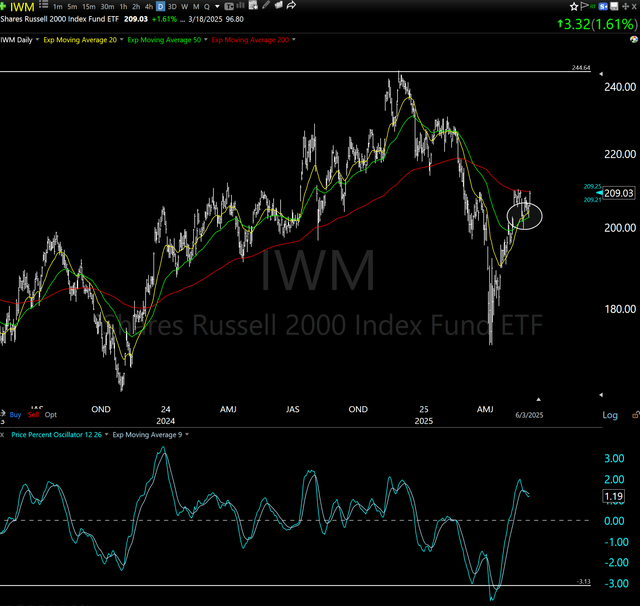Select the 15m timeframe
The width and height of the screenshot is (640, 606).
pyautogui.click(x=89, y=7)
